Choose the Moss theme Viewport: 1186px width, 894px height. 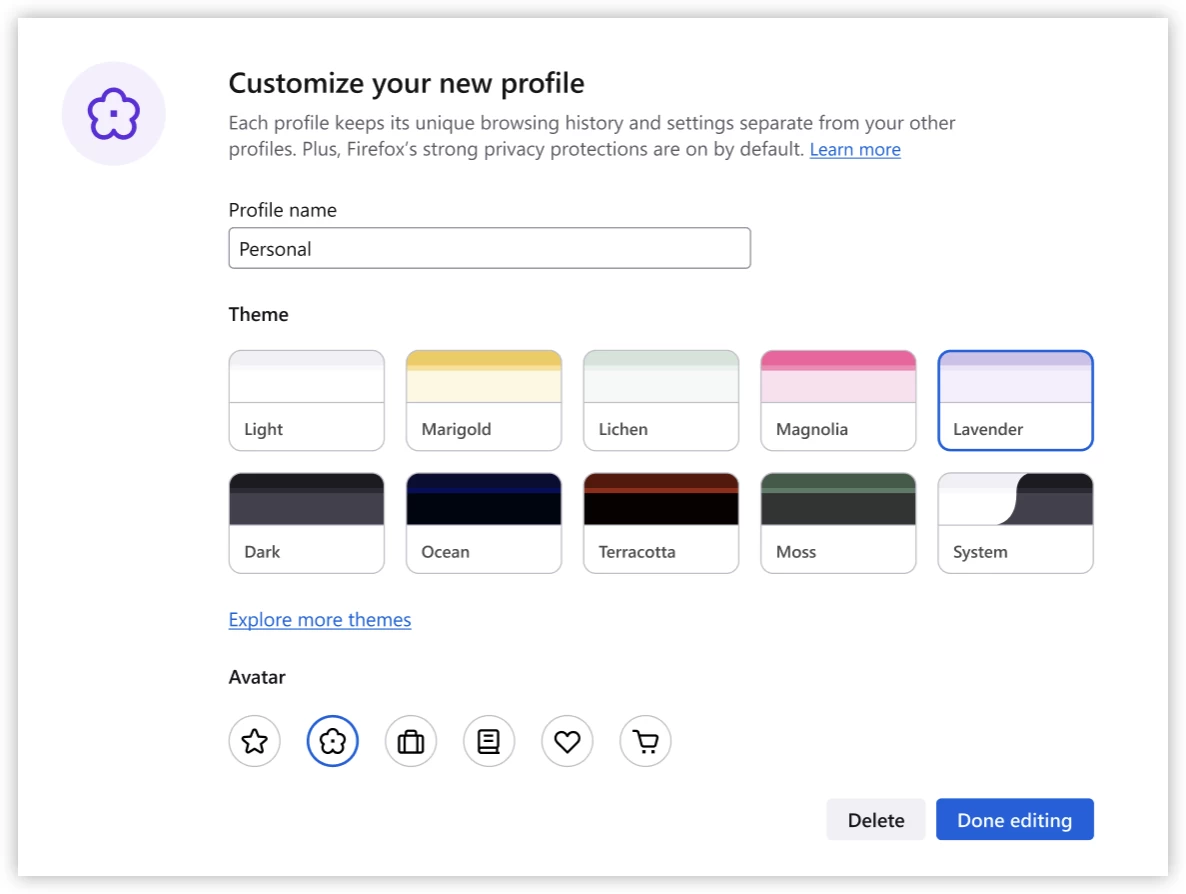[x=838, y=521]
